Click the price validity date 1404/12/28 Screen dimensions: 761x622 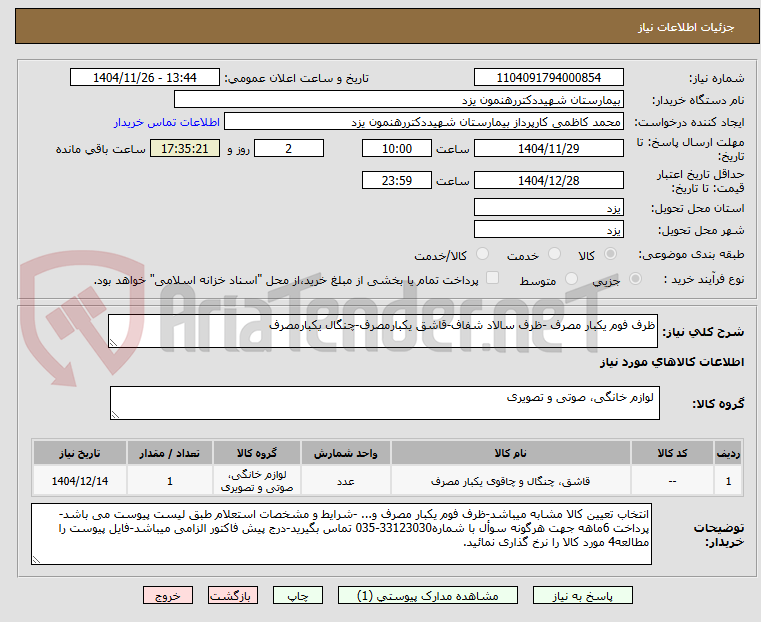pos(548,180)
